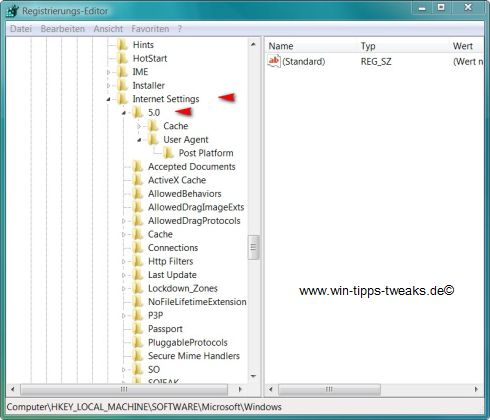
Task: Select the Post Platform folder icon
Action: click(168, 153)
